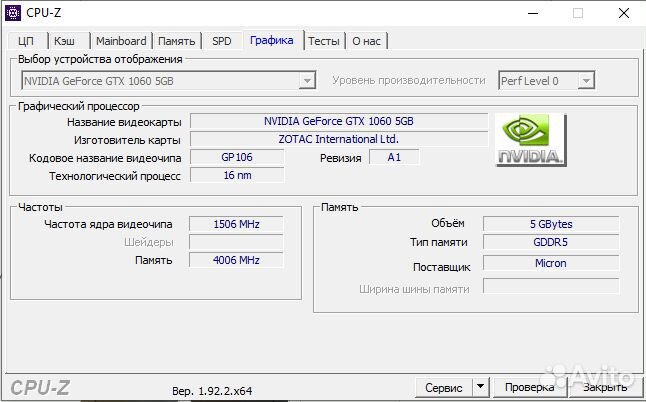646x402 pixels.
Task: Click the Изготовитель карты label
Action: (x=127, y=140)
